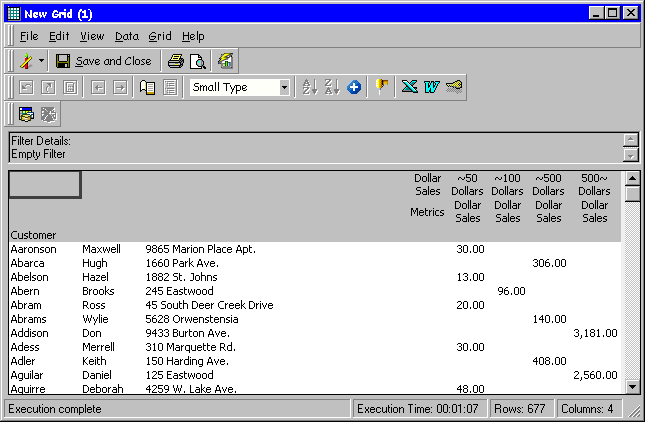Select the Aguilar customer cell
645x422 pixels.
[x=27, y=375]
